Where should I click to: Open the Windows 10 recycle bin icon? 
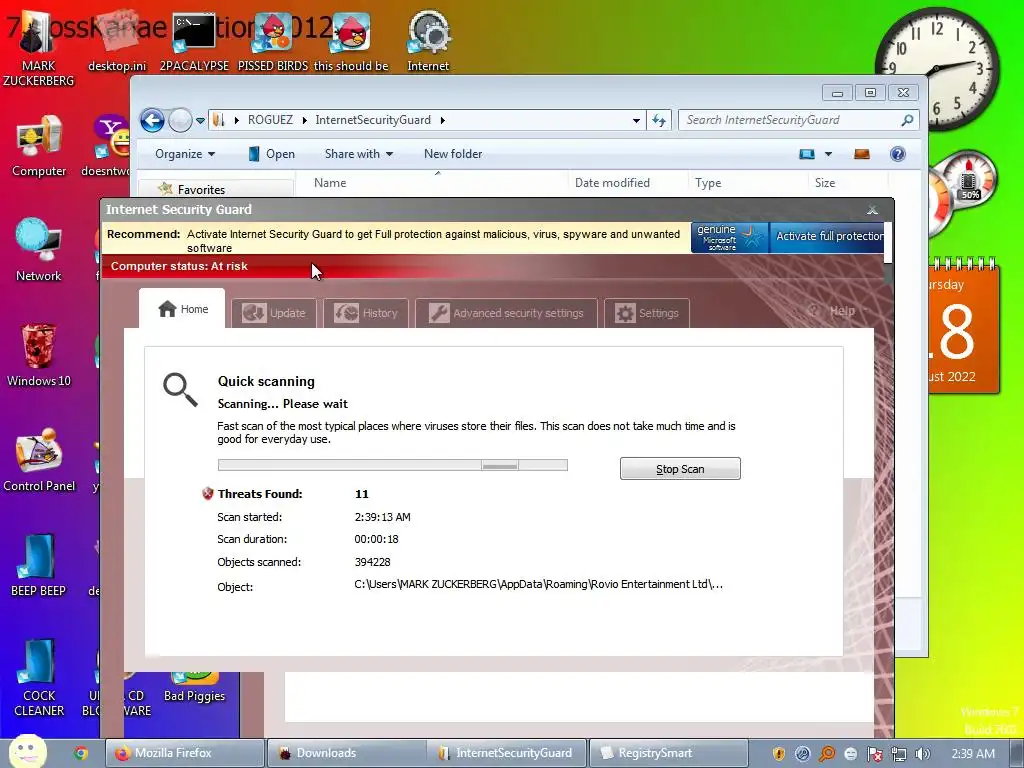(x=39, y=355)
